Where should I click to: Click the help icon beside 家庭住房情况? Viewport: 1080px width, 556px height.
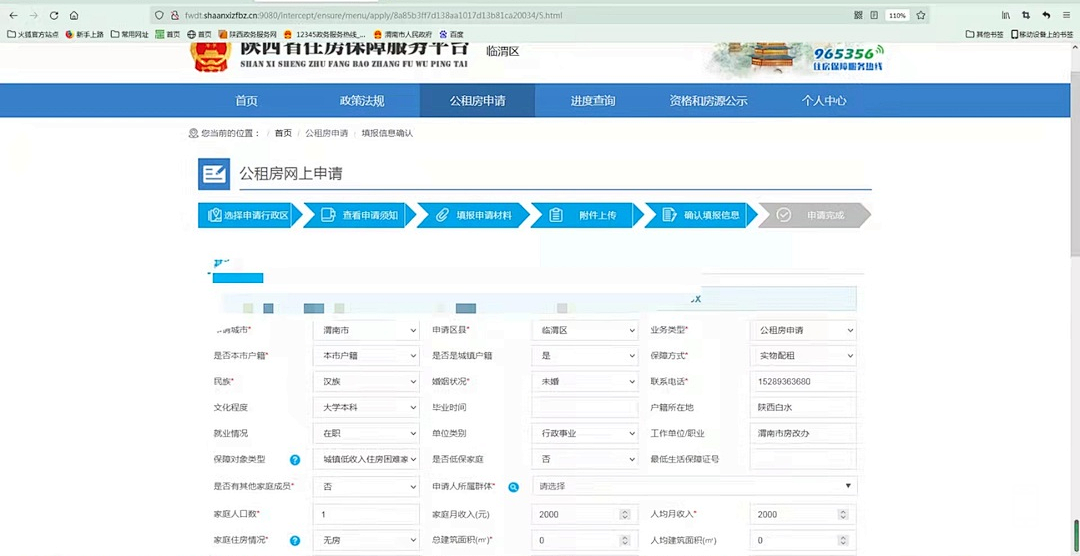click(295, 541)
